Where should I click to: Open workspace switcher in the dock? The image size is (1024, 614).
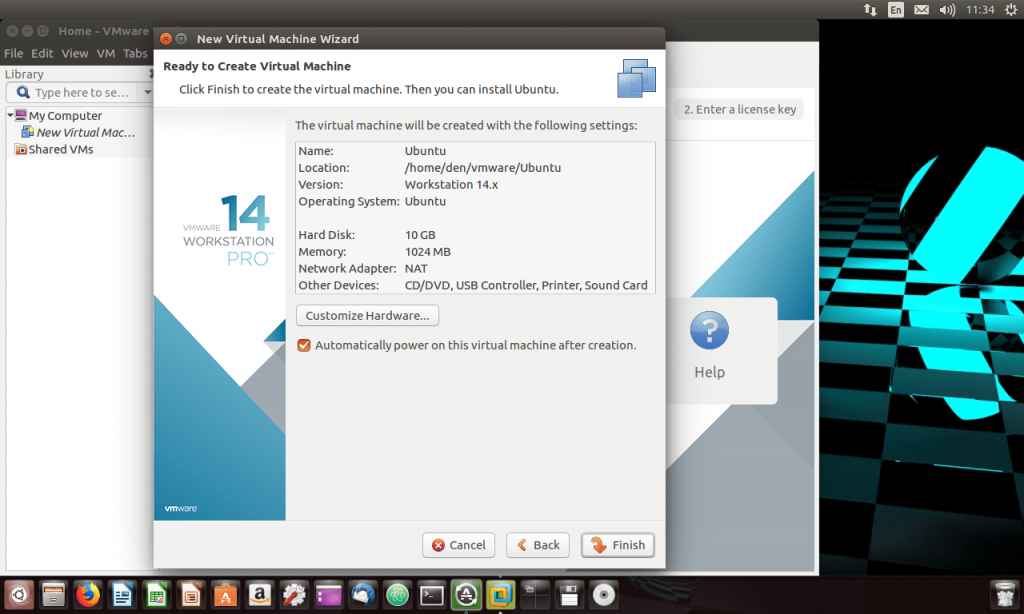click(535, 595)
